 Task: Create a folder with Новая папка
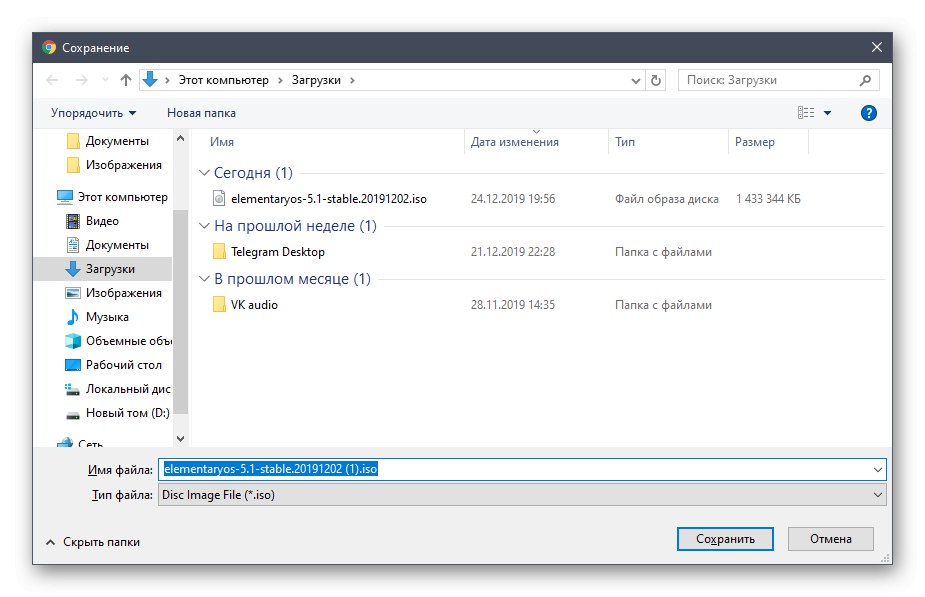pyautogui.click(x=201, y=113)
